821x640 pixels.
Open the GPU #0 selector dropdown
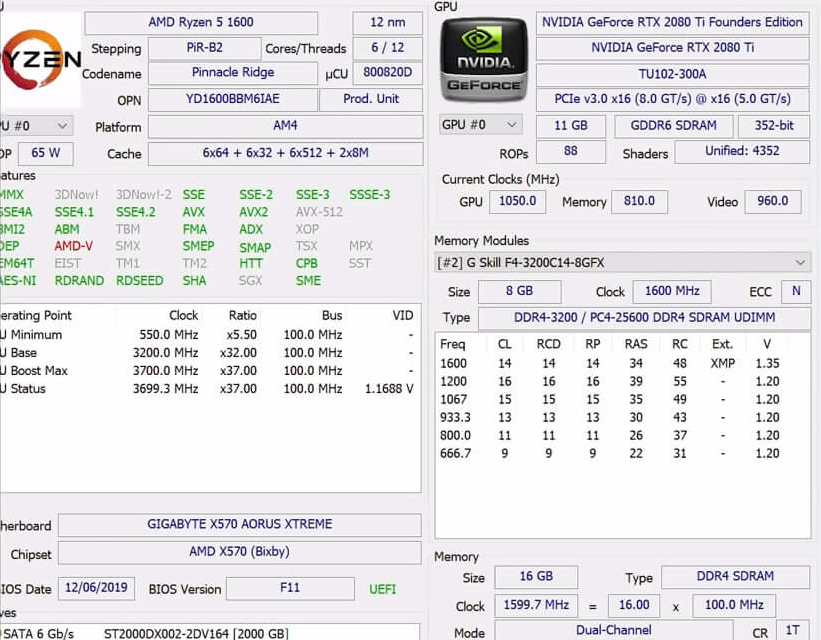coord(480,125)
